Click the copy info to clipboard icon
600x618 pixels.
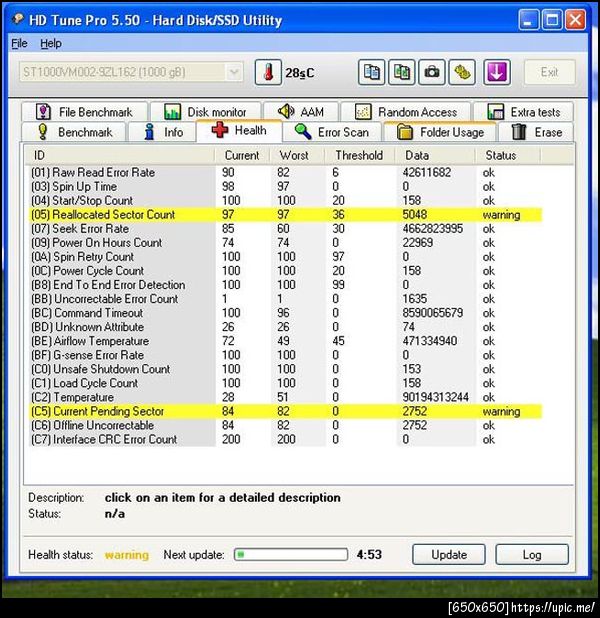(x=371, y=73)
